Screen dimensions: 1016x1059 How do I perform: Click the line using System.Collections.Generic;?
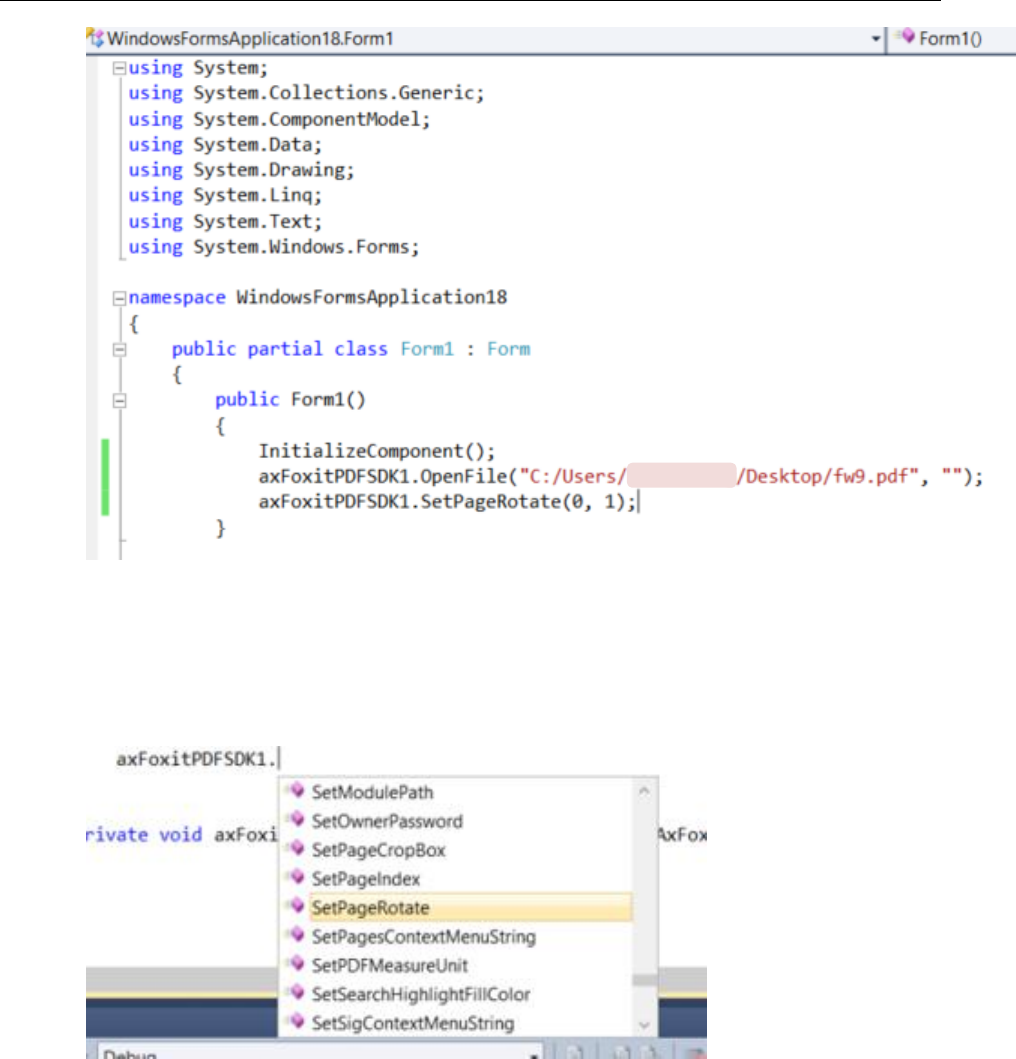point(307,93)
